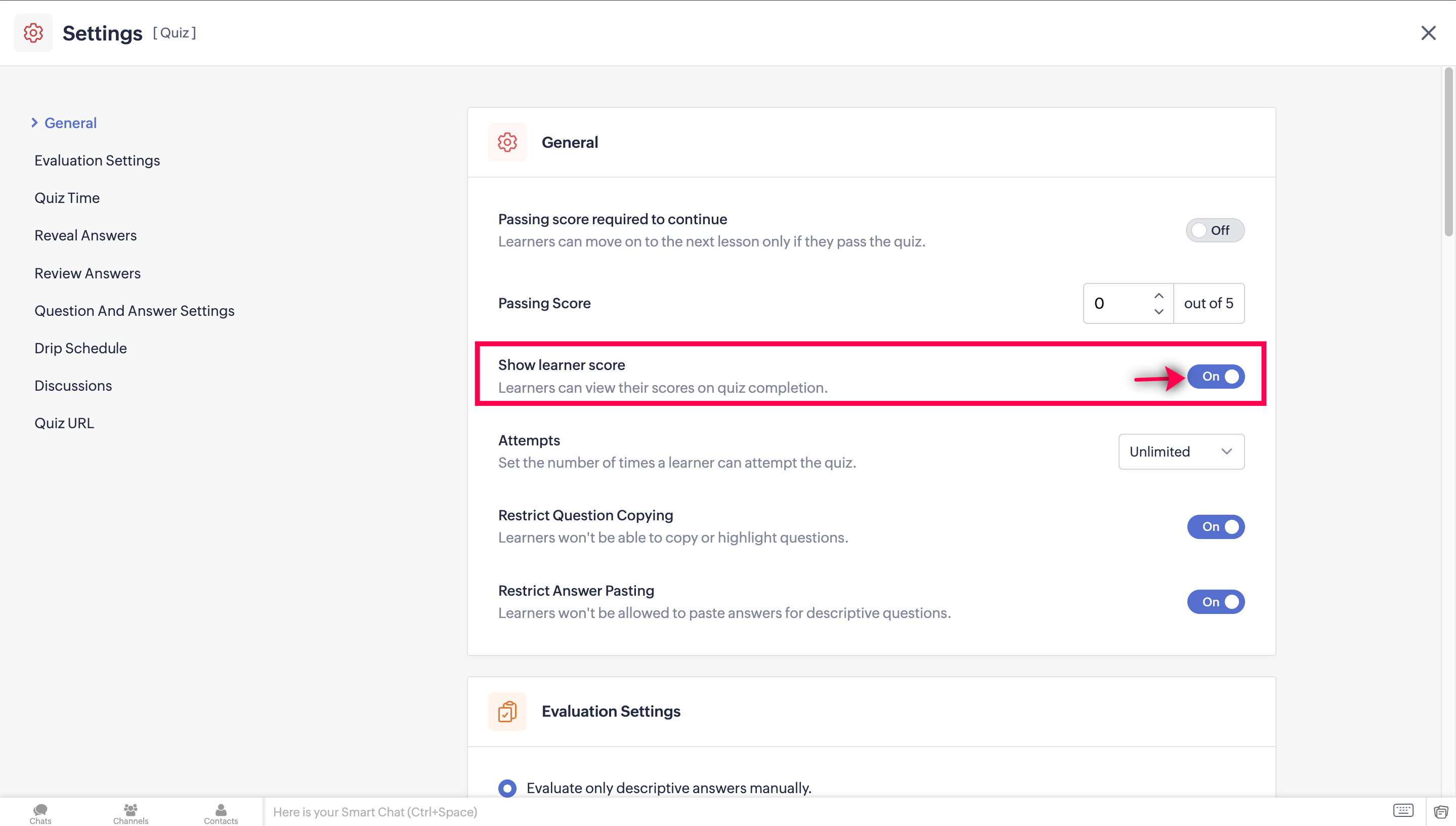This screenshot has height=826, width=1456.
Task: Click the keyboard icon in bottom bar
Action: 1403,811
